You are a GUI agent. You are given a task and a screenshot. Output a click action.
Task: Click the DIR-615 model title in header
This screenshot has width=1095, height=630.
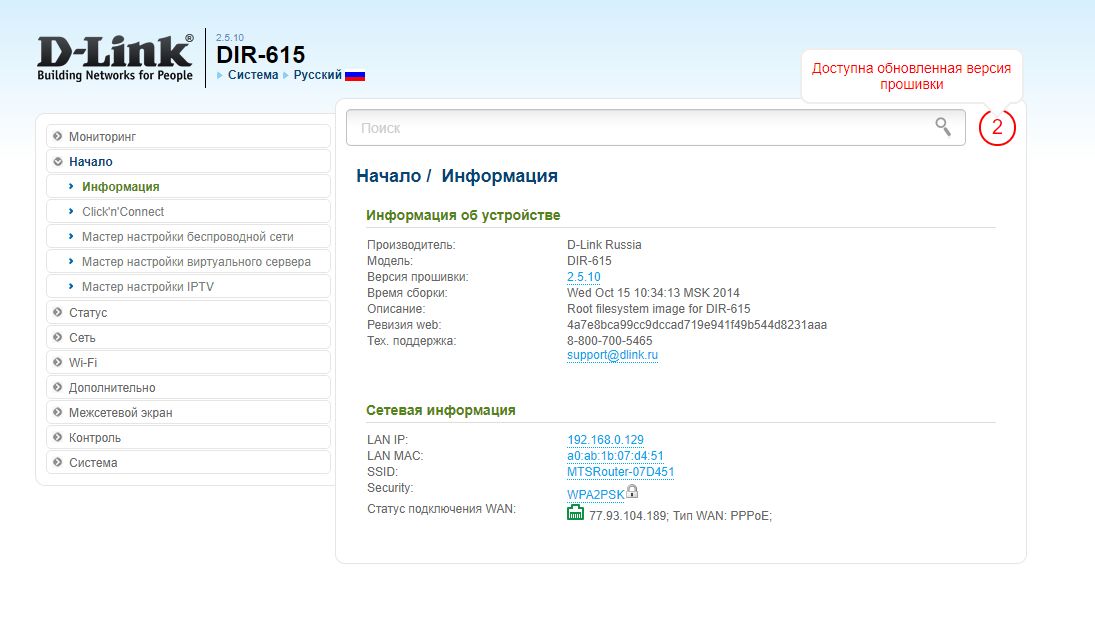pyautogui.click(x=260, y=54)
